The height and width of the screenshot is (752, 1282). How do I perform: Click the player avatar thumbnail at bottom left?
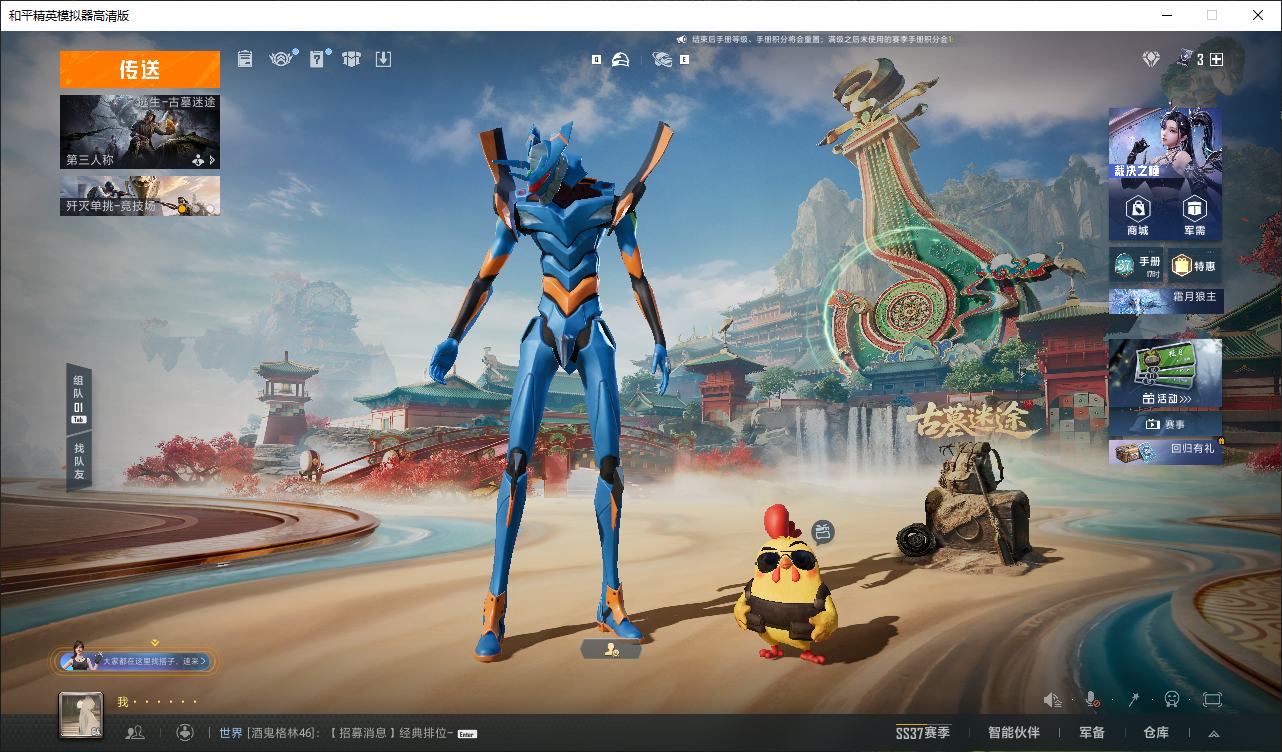pos(81,715)
